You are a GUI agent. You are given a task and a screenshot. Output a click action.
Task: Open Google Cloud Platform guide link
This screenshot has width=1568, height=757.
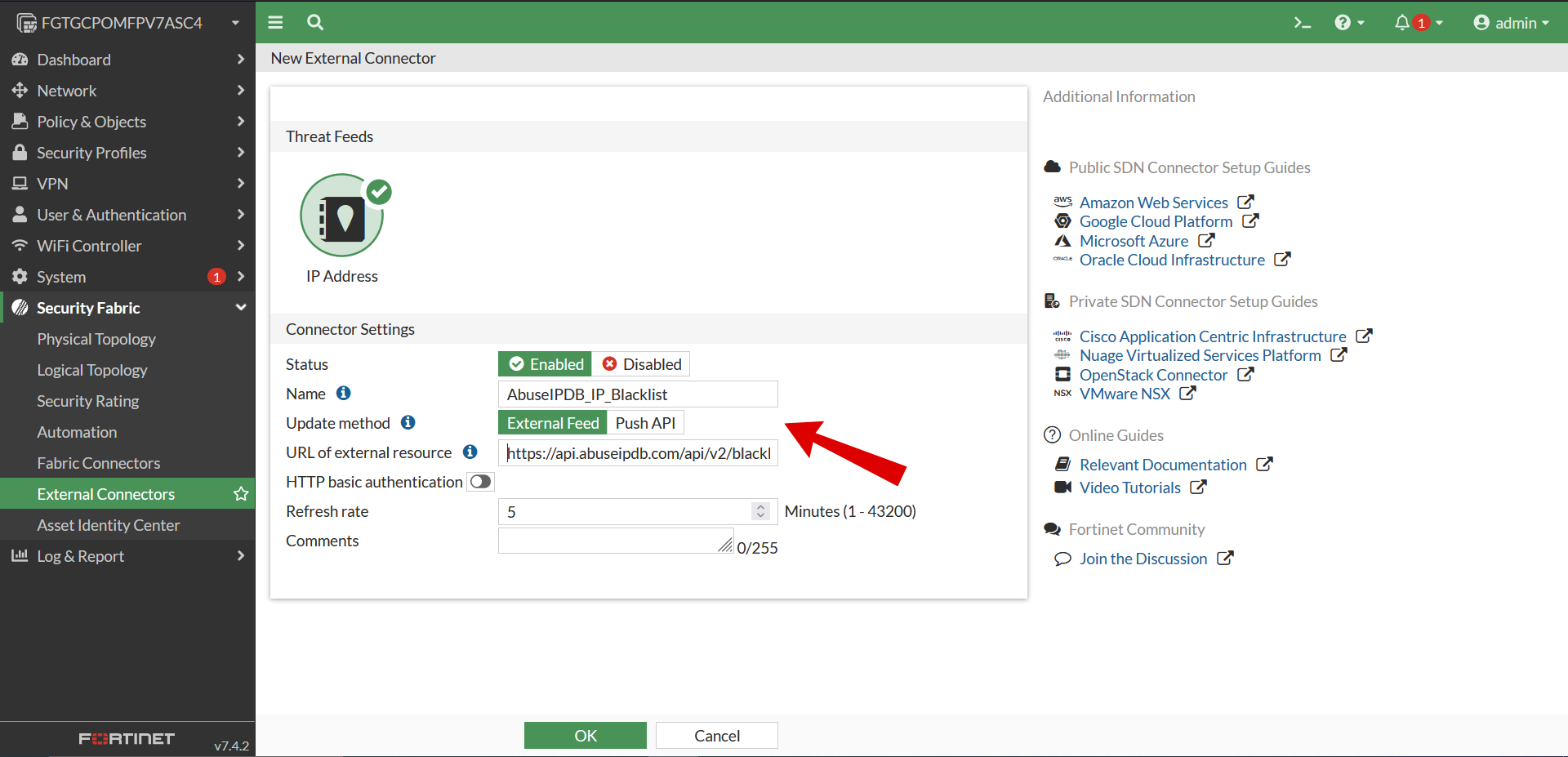click(1156, 221)
